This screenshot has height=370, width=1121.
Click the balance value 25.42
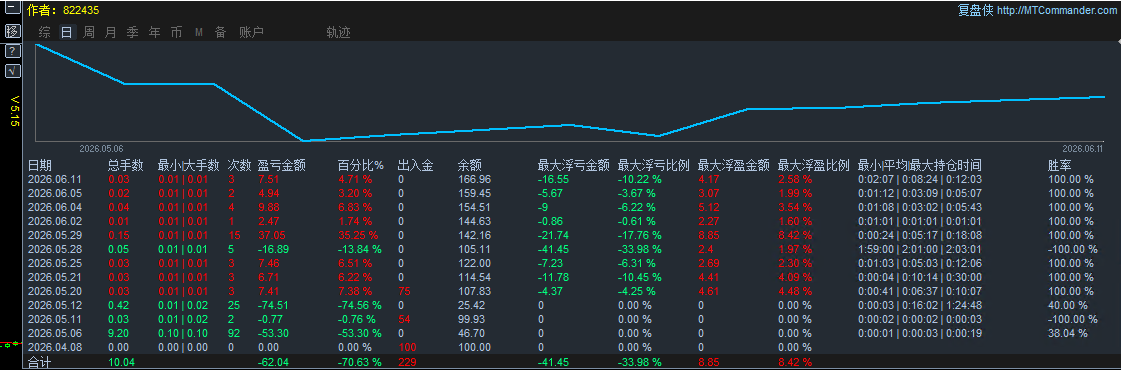point(472,305)
